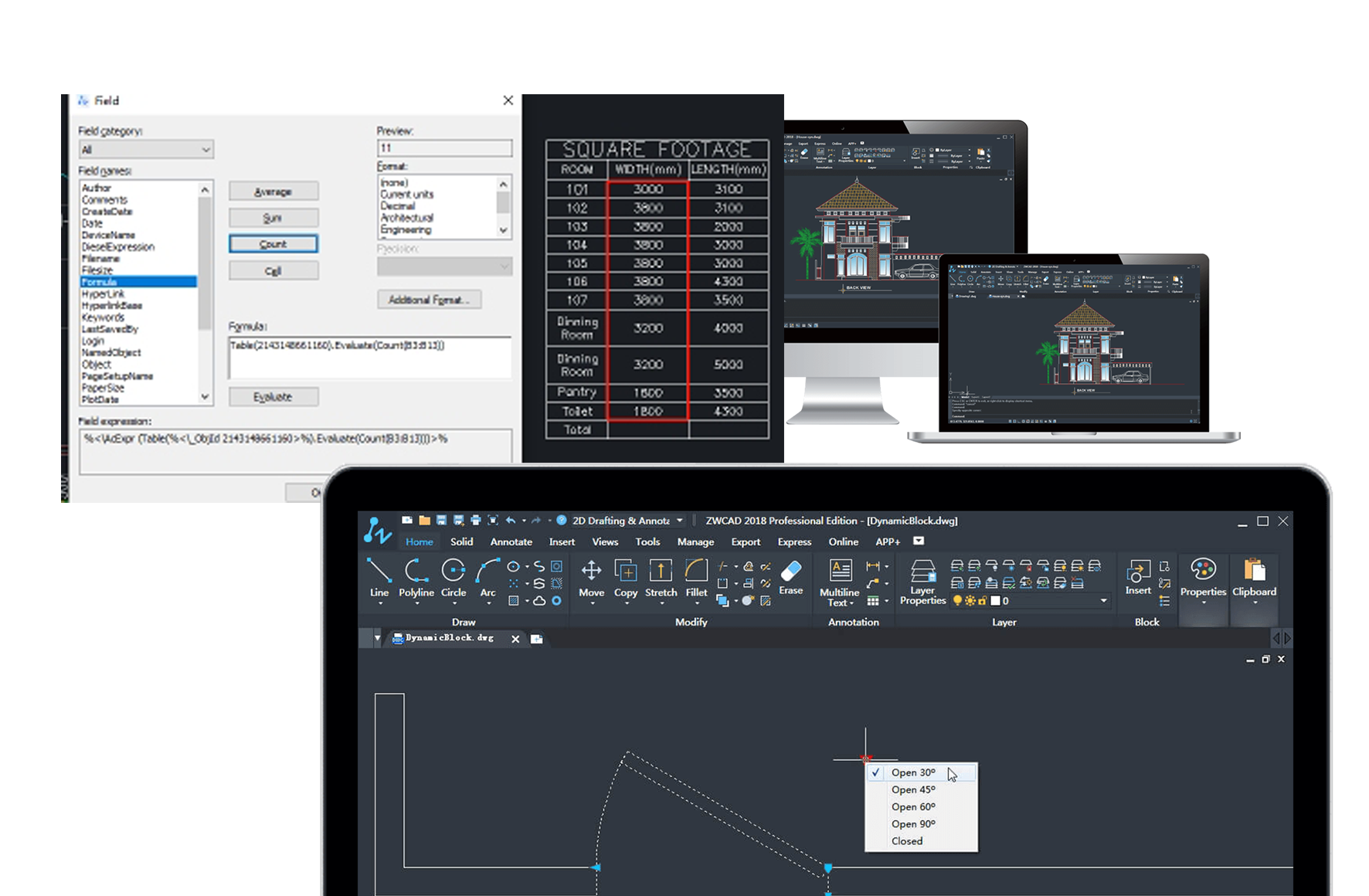The height and width of the screenshot is (896, 1369).
Task: Open the workspace 2D Drafting dropdown
Action: pyautogui.click(x=680, y=521)
